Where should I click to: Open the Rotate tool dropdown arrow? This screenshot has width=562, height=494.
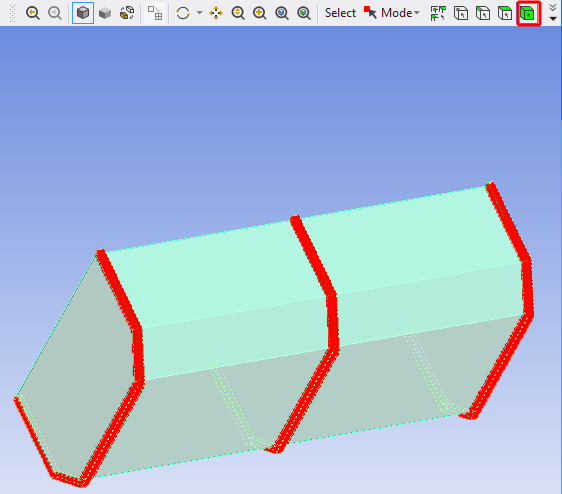click(x=200, y=13)
